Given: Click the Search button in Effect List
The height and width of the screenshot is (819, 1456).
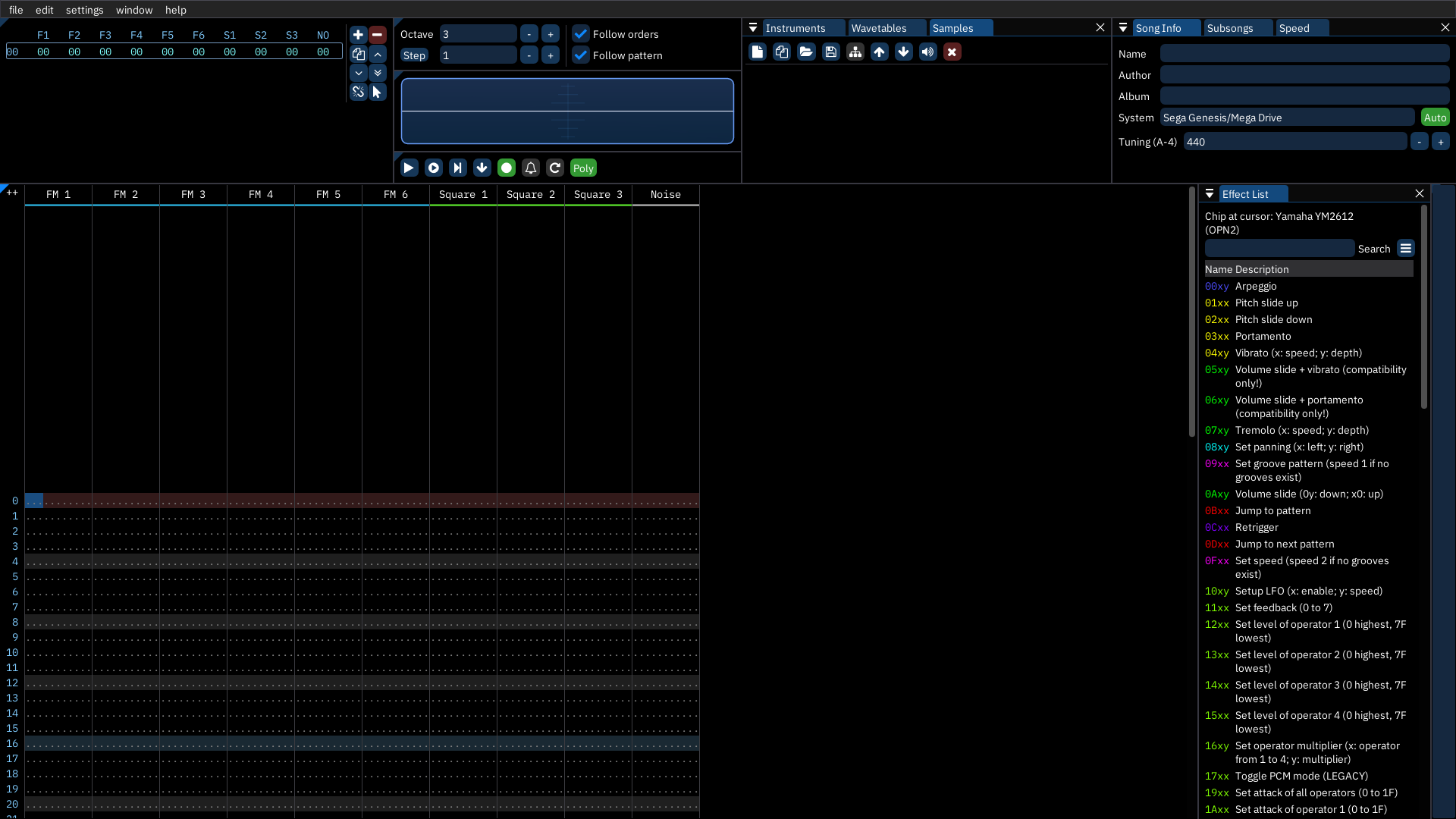Looking at the screenshot, I should click(x=1374, y=249).
